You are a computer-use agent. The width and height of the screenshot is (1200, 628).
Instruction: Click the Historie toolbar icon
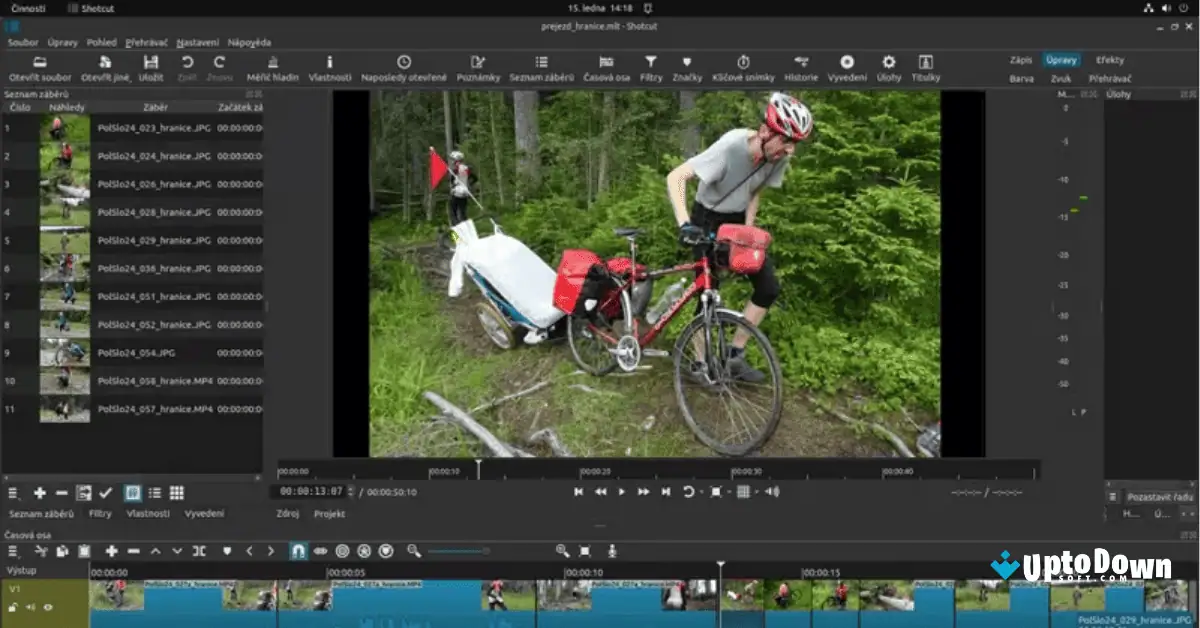(x=800, y=62)
